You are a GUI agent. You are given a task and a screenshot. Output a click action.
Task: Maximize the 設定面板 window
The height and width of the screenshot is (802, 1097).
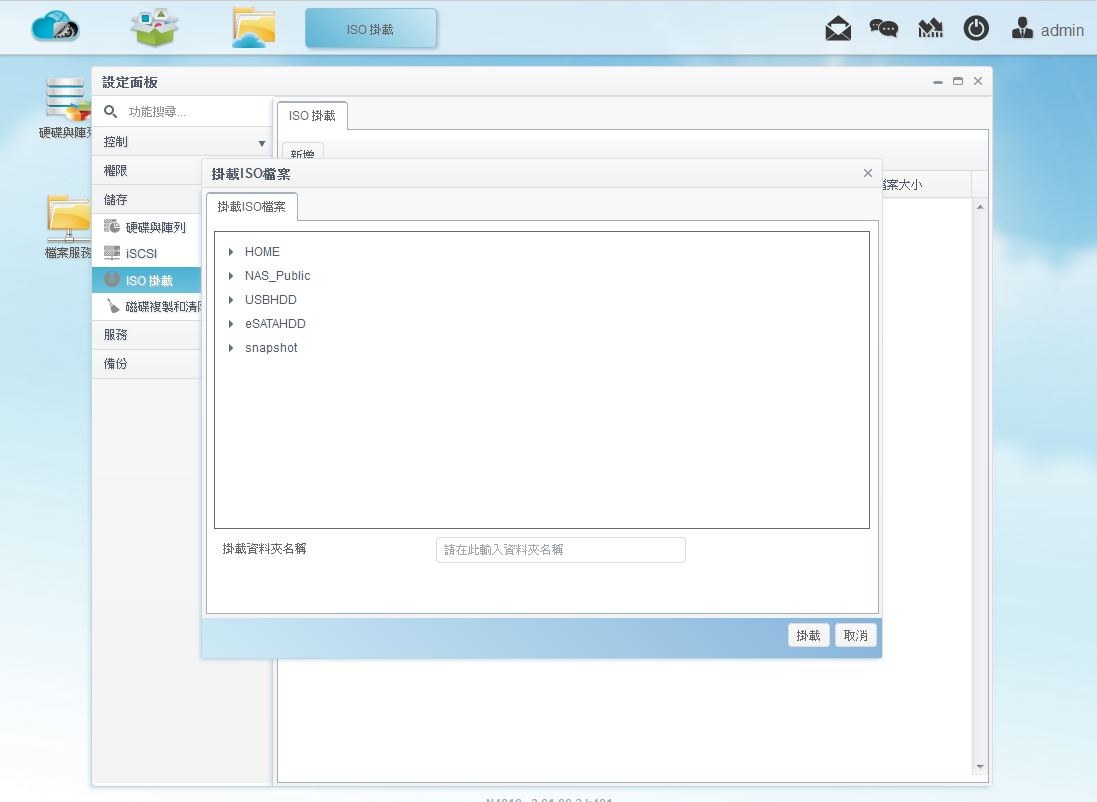tap(958, 81)
